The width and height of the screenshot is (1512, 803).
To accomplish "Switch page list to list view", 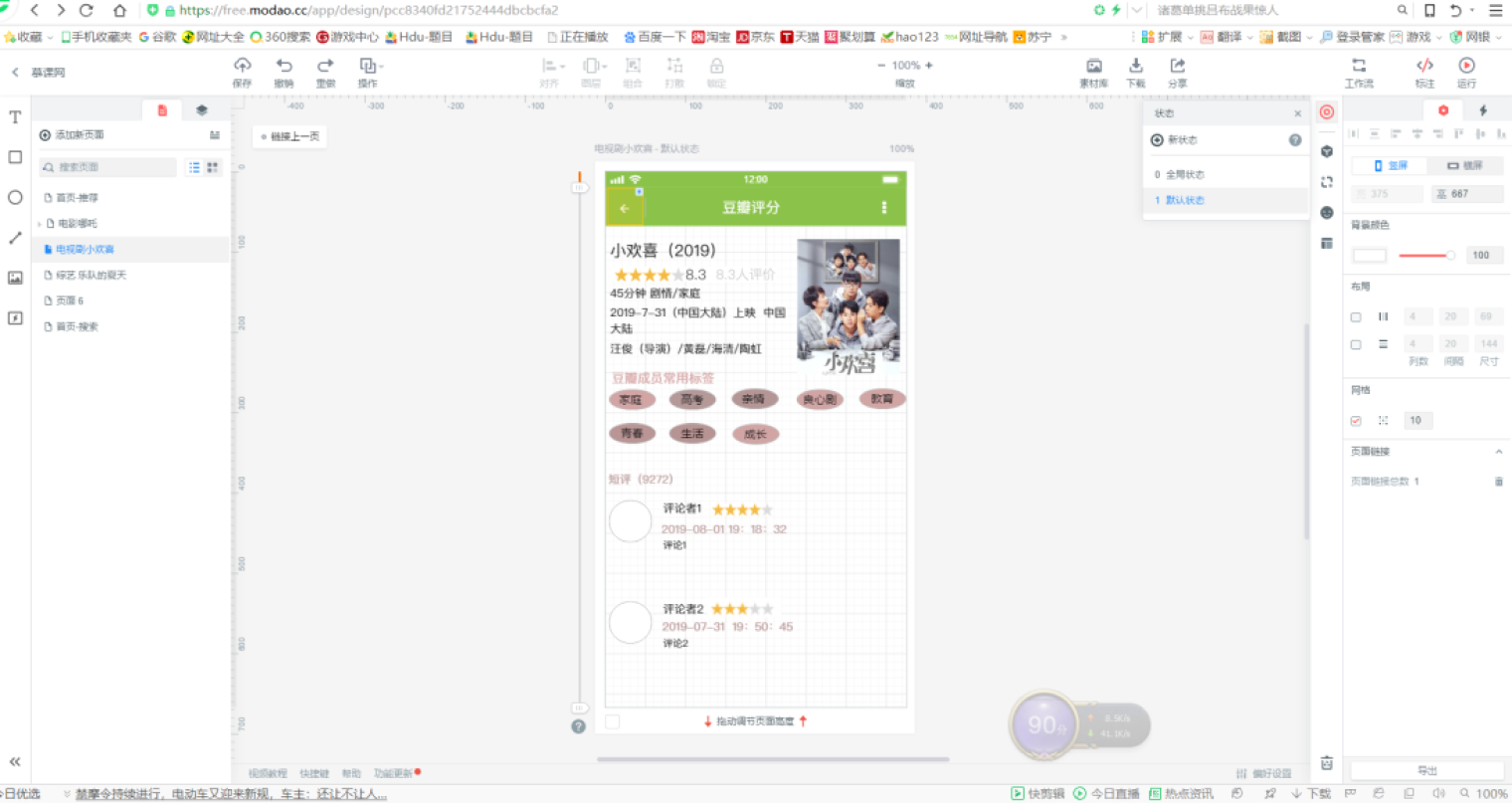I will (195, 167).
